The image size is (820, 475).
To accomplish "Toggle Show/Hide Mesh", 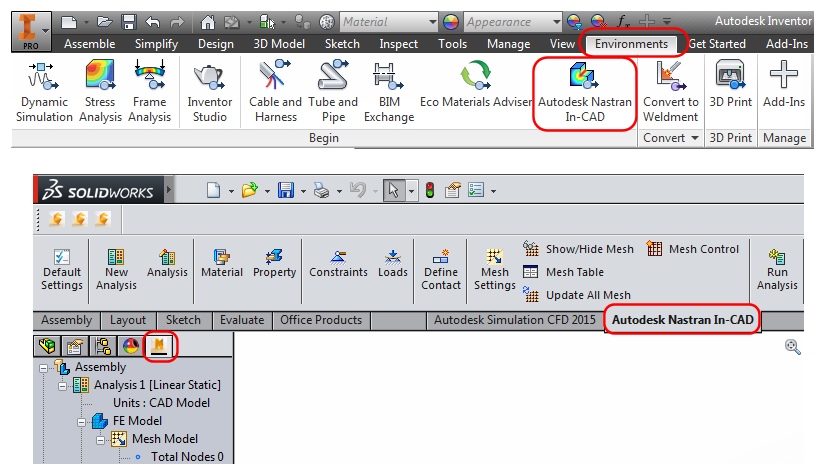I will pos(578,249).
